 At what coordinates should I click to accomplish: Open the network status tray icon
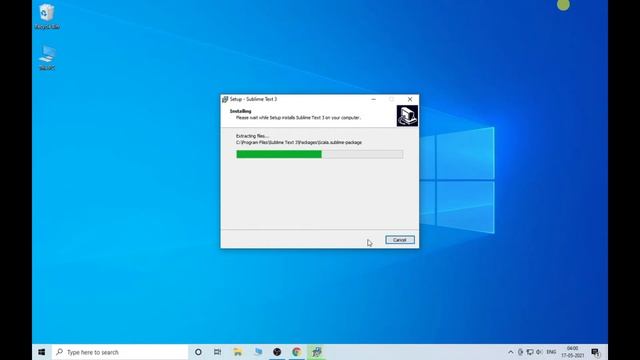tap(530, 352)
